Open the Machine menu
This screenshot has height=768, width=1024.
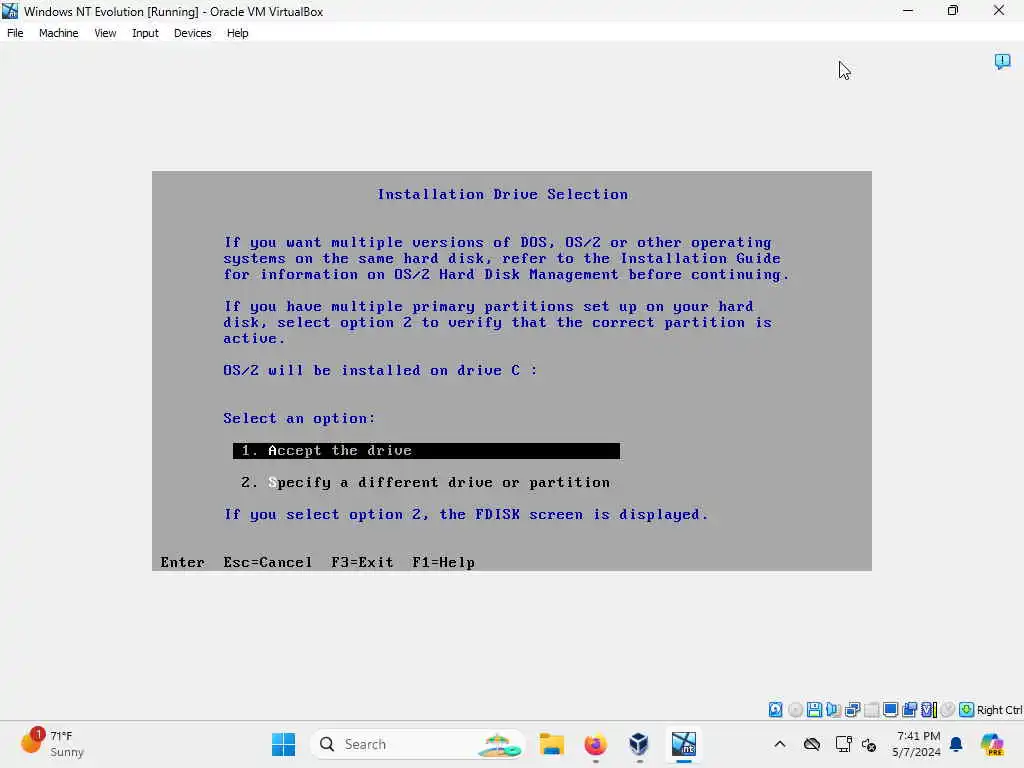(58, 33)
